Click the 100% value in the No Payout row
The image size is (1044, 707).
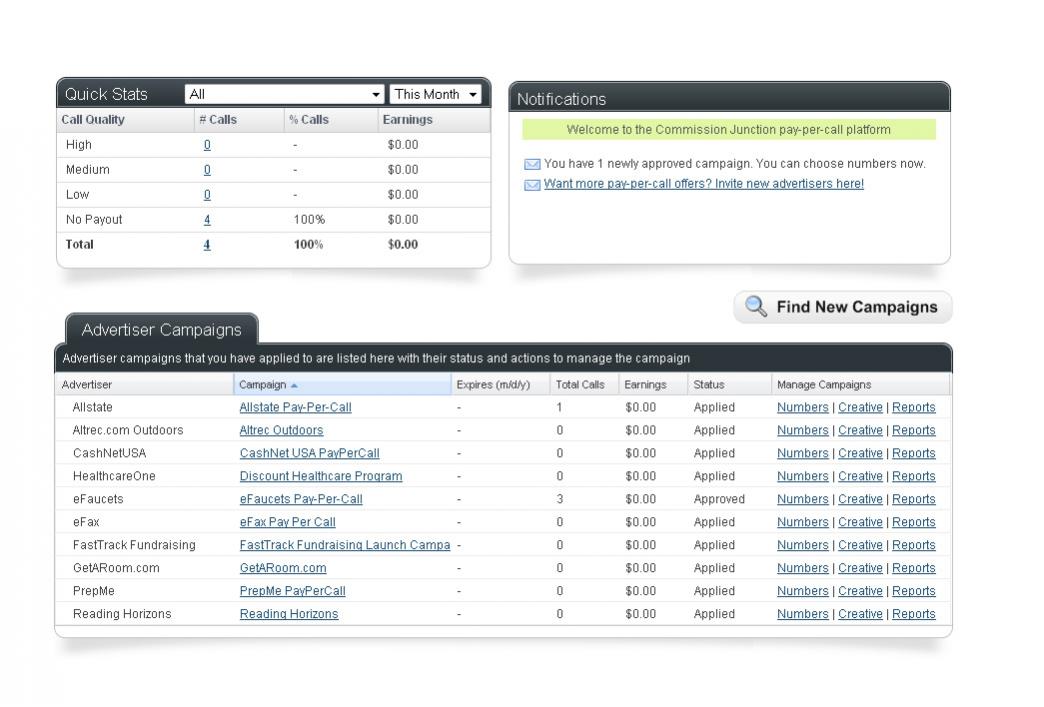pos(309,220)
